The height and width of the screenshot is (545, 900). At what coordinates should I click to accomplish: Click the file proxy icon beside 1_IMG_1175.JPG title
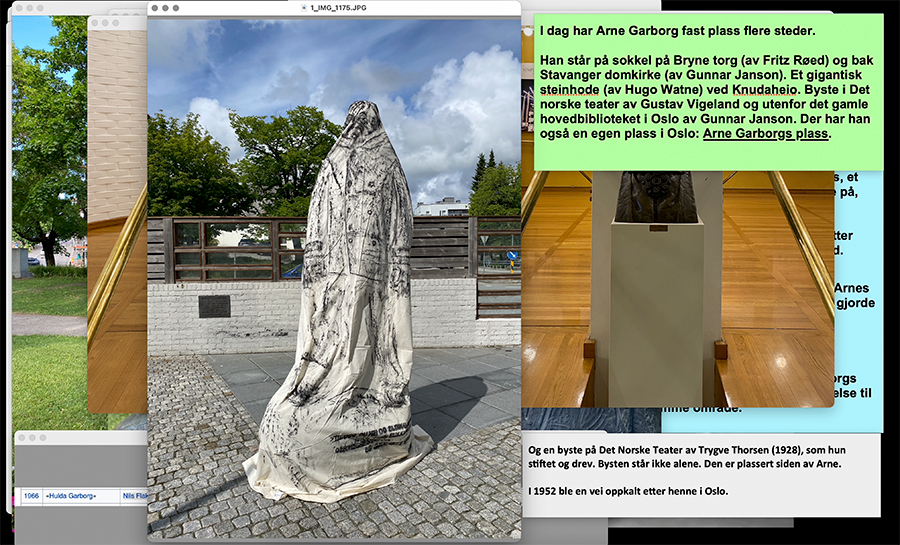(304, 7)
